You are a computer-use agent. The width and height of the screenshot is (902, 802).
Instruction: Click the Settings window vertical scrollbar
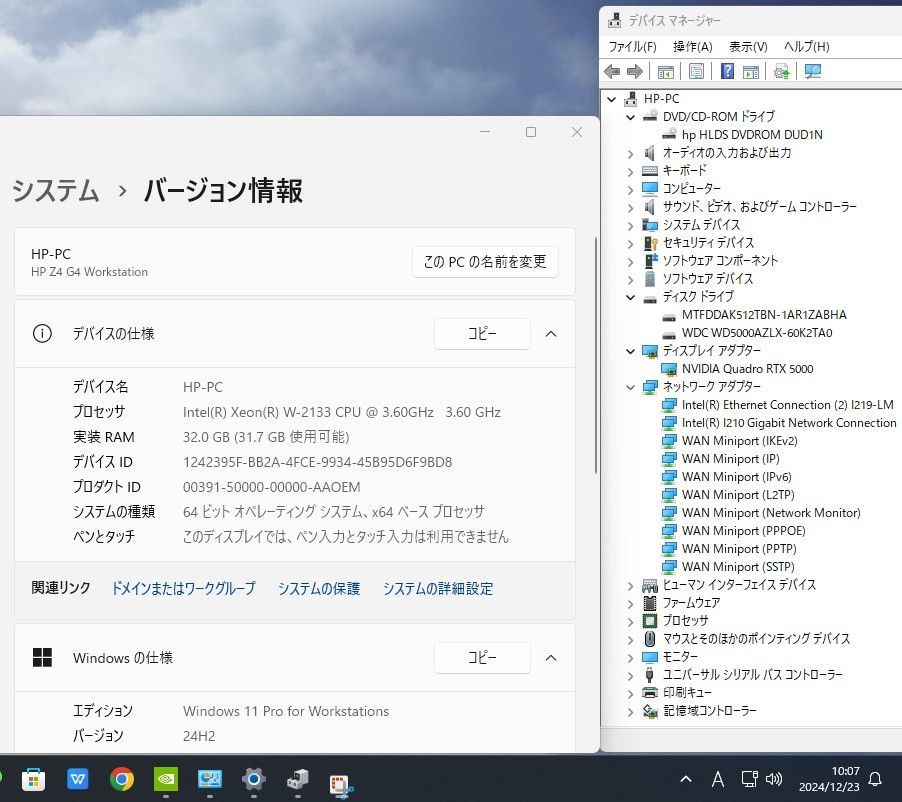pos(595,356)
